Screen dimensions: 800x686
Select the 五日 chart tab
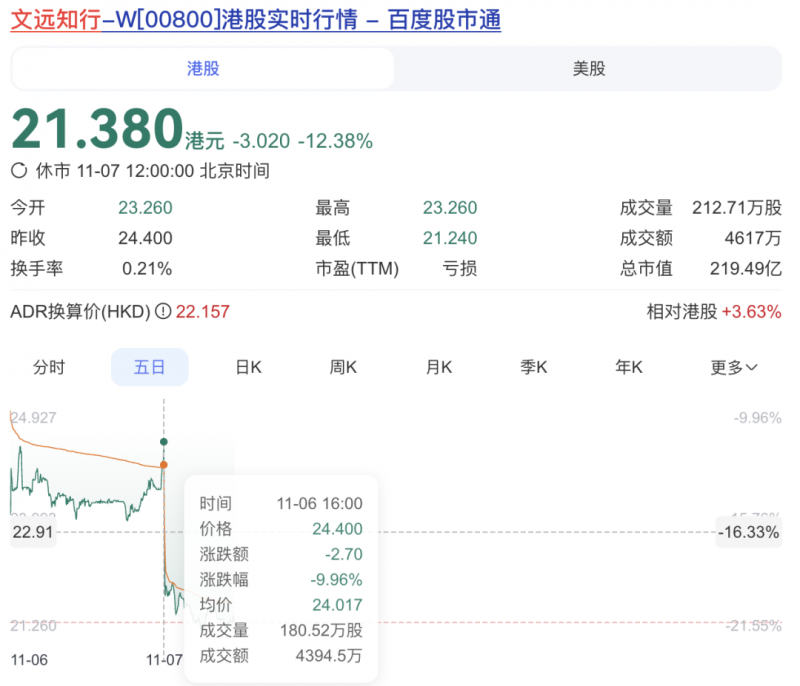[x=149, y=367]
